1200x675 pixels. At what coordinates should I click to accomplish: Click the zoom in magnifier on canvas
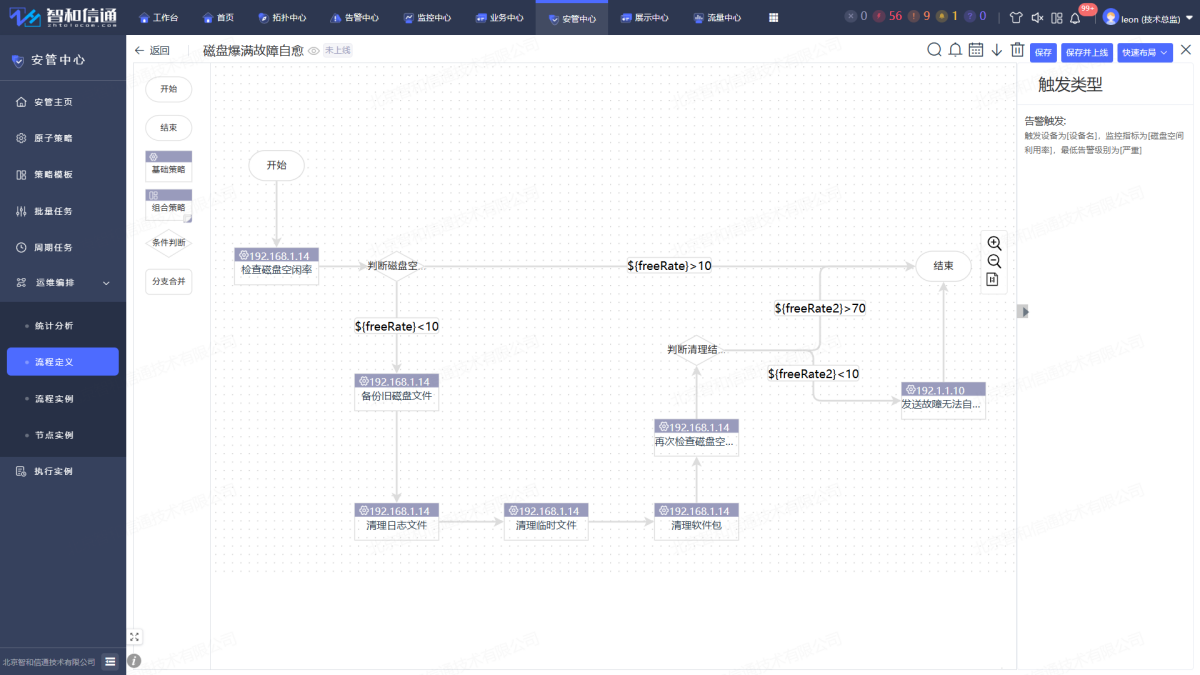pos(994,243)
